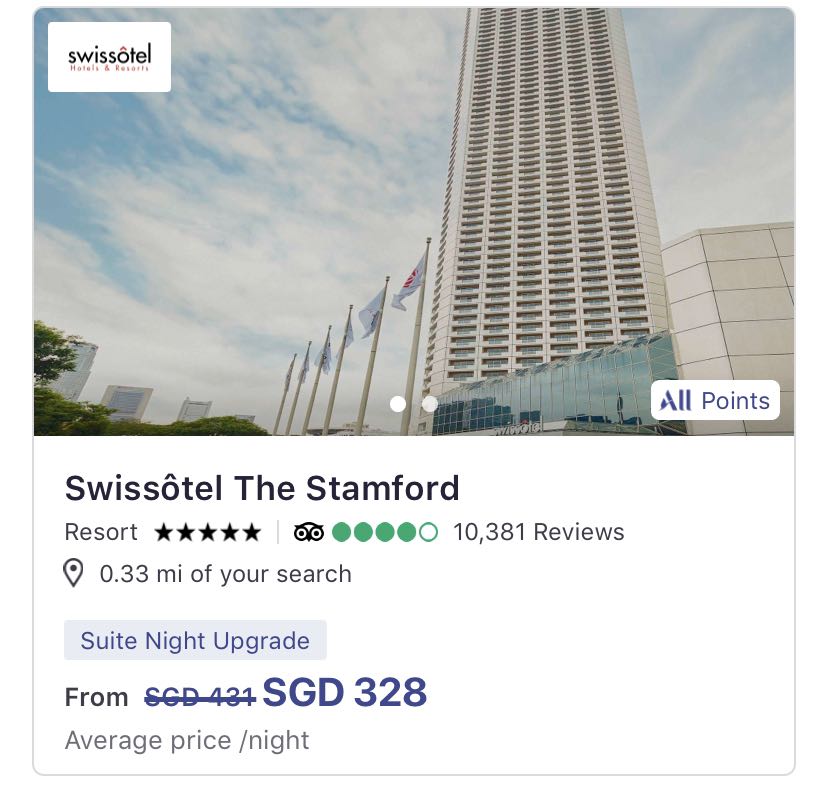
Task: Click the Average price /night label
Action: tap(187, 740)
